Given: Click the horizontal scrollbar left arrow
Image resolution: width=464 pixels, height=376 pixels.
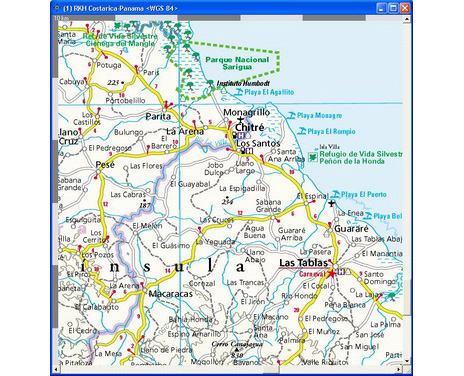Looking at the screenshot, I should [x=56, y=369].
